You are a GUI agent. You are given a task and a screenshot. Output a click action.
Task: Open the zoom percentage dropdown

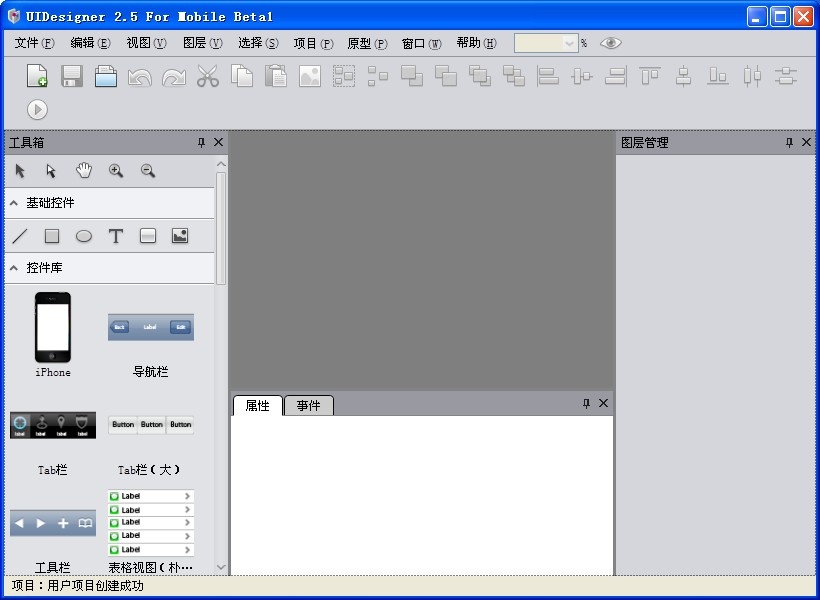coord(569,43)
